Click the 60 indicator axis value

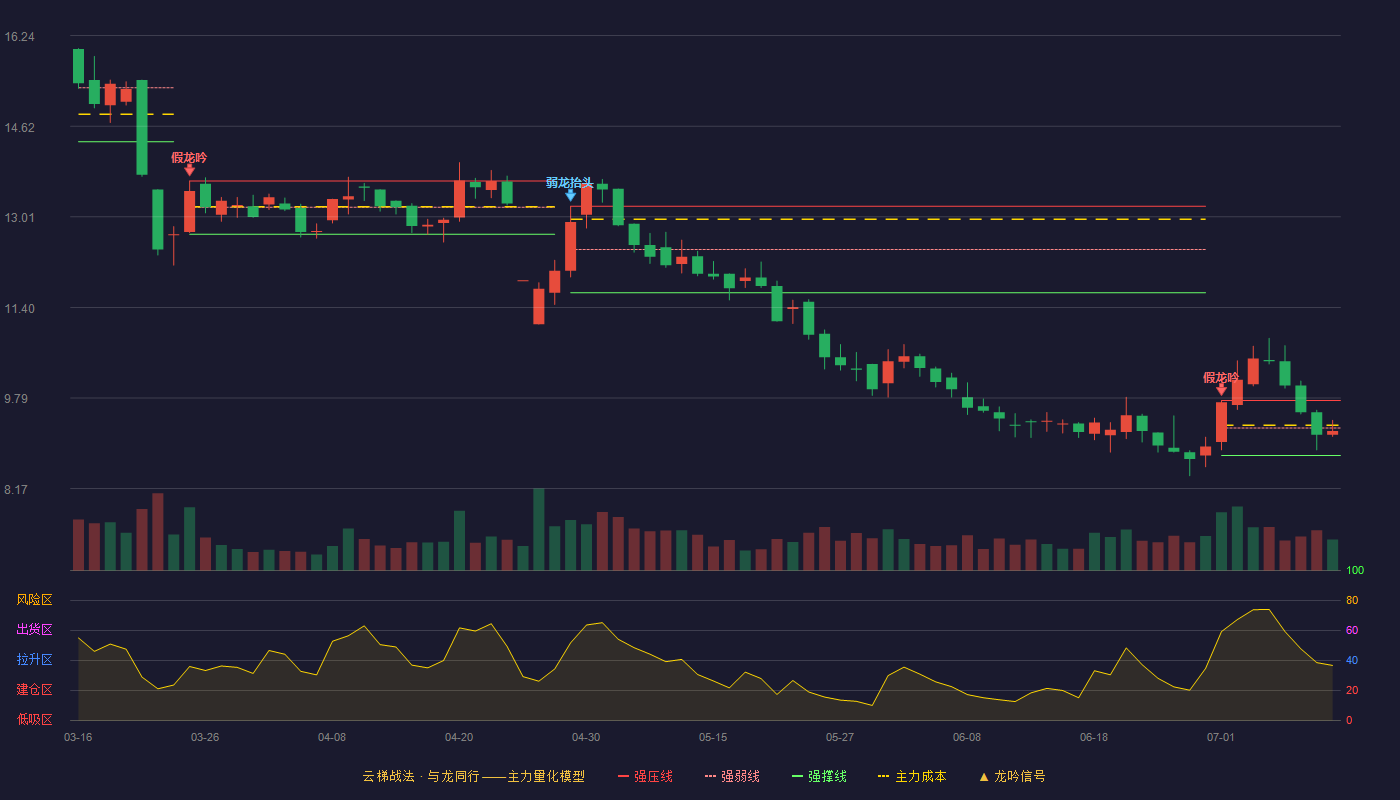point(1352,630)
